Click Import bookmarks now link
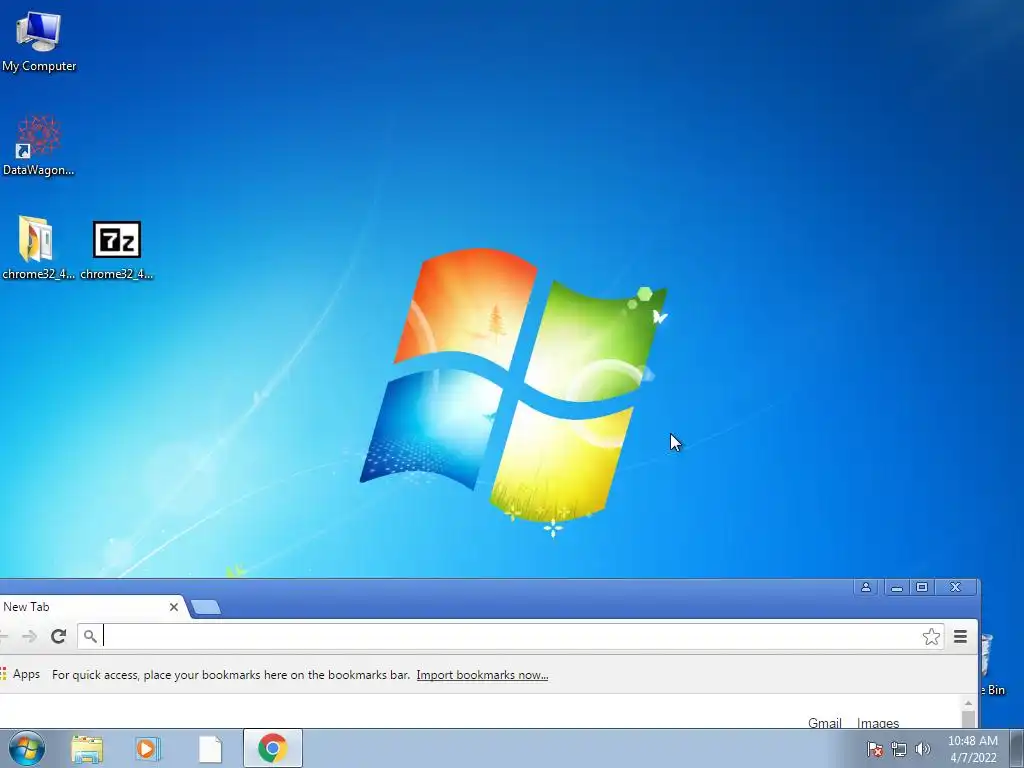This screenshot has width=1024, height=768. pos(482,675)
